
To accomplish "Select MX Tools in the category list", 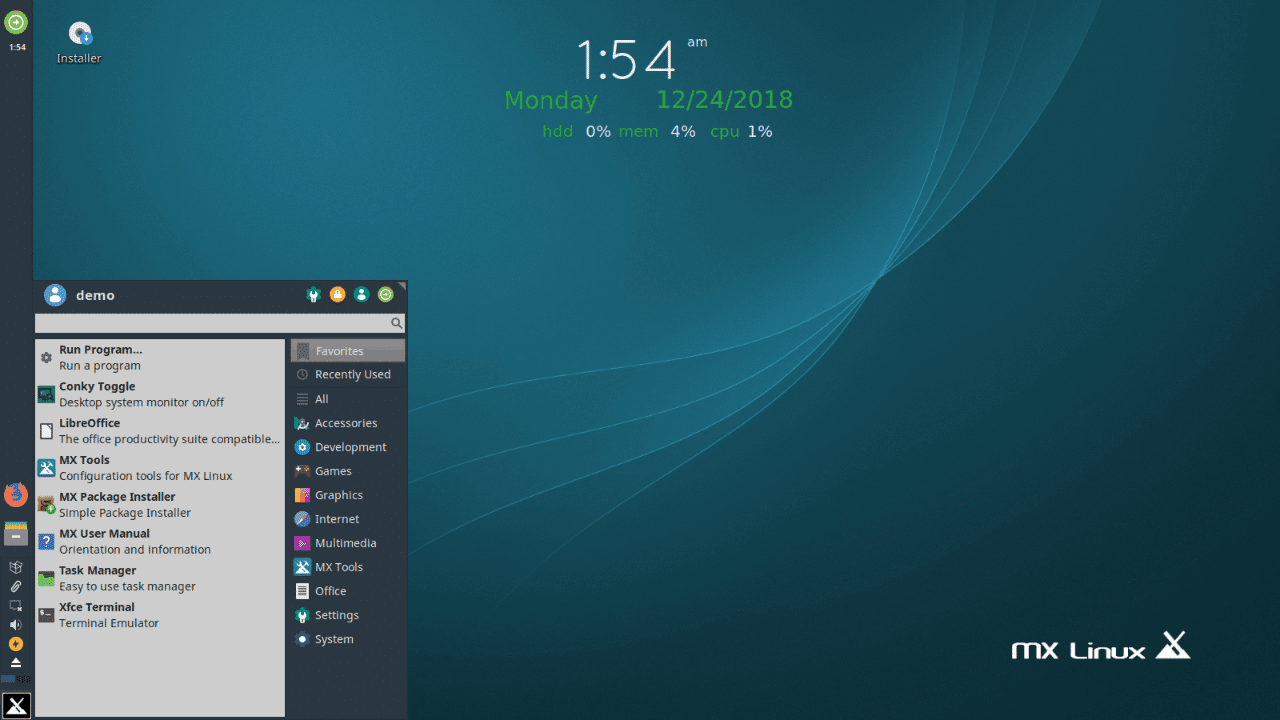I will [348, 567].
